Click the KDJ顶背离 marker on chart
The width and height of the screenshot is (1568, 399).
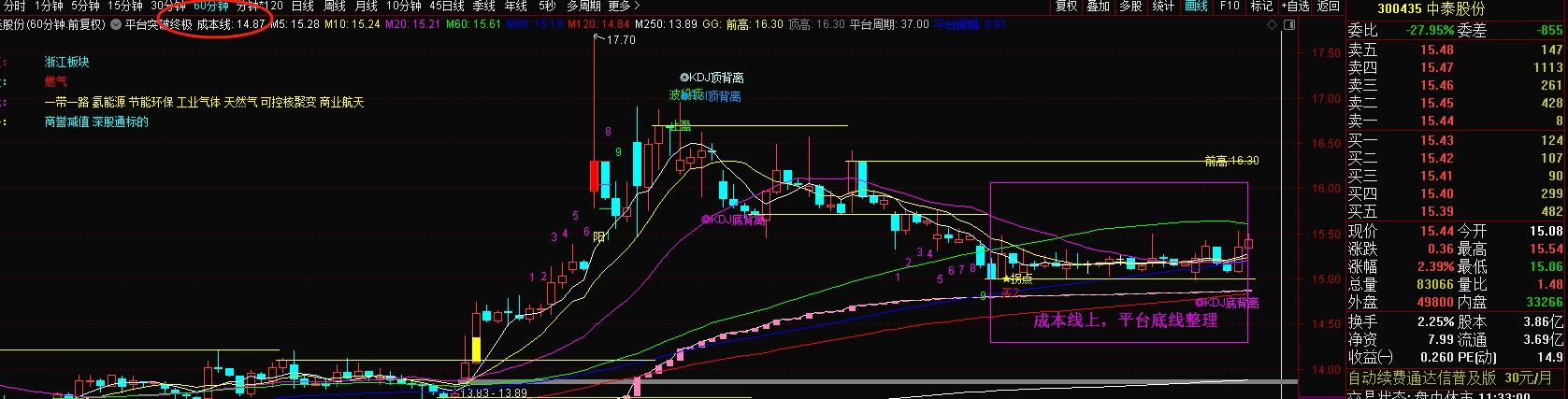(712, 78)
